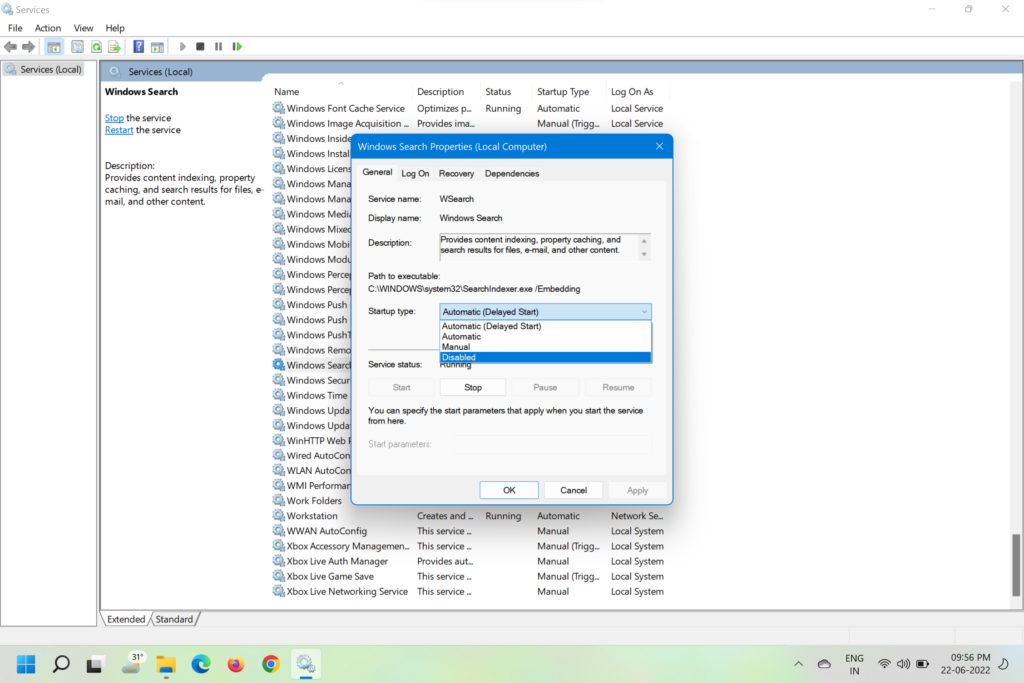This screenshot has height=683, width=1024.
Task: Open the Action menu
Action: tap(48, 28)
